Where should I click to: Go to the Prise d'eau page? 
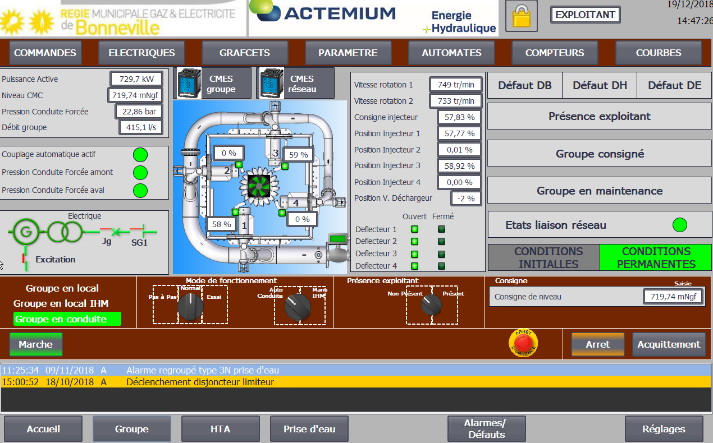point(309,428)
